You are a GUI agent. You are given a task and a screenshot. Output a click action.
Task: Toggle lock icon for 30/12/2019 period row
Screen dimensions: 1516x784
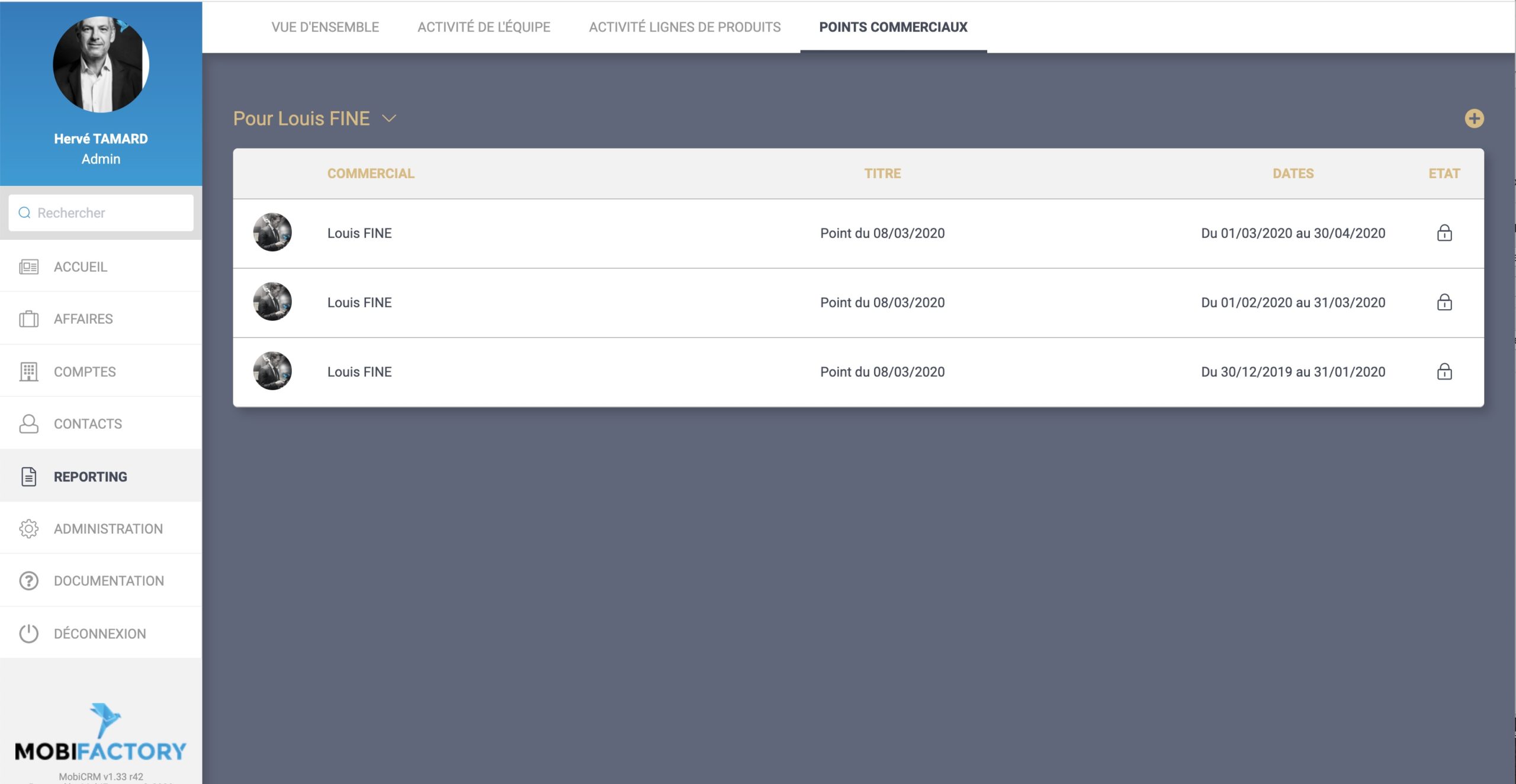pos(1444,372)
